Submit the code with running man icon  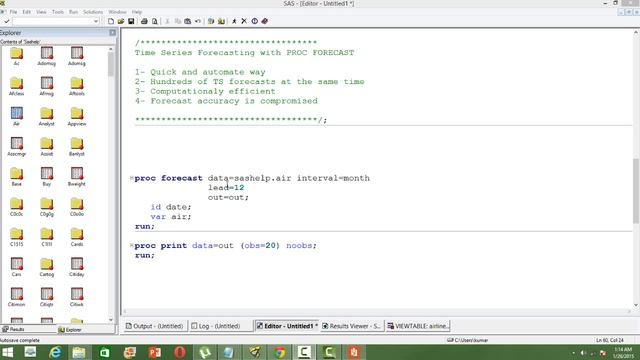tap(234, 21)
